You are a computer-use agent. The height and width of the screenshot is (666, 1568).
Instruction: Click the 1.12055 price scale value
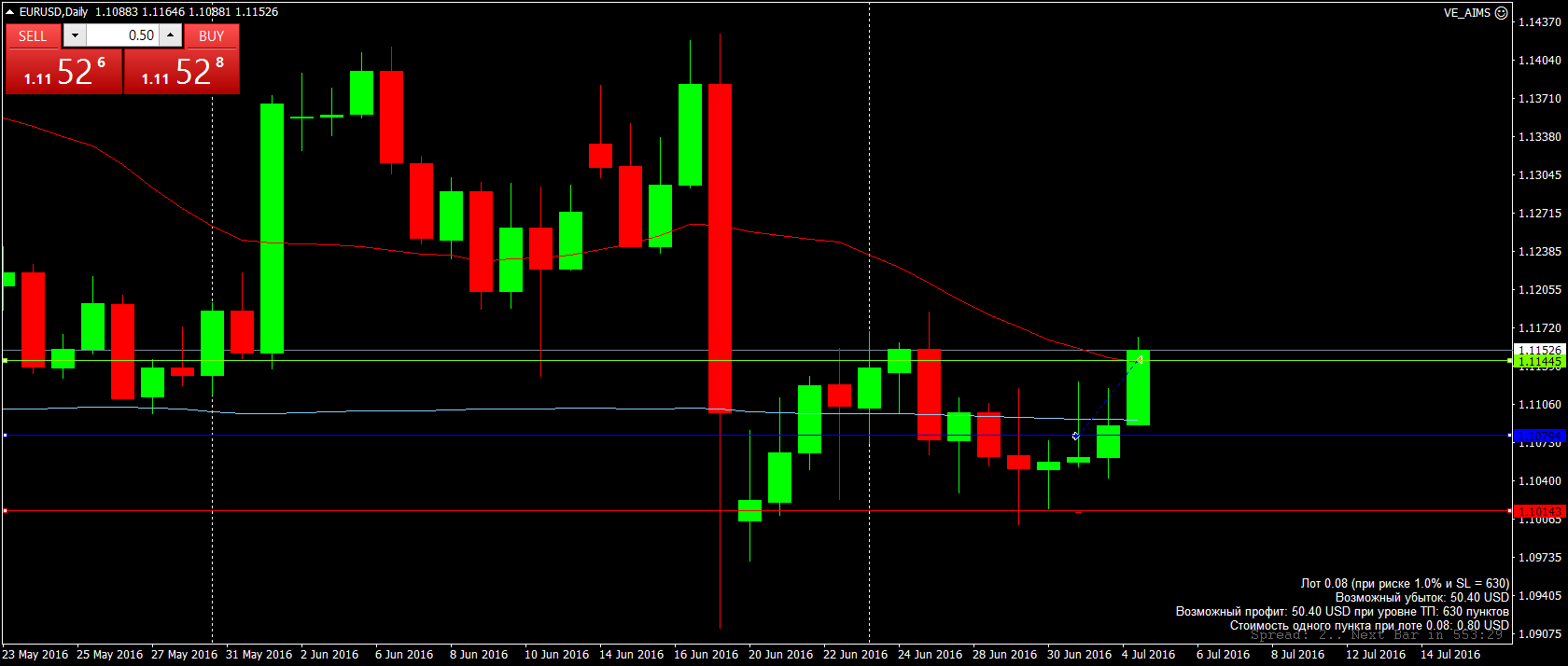point(1539,289)
